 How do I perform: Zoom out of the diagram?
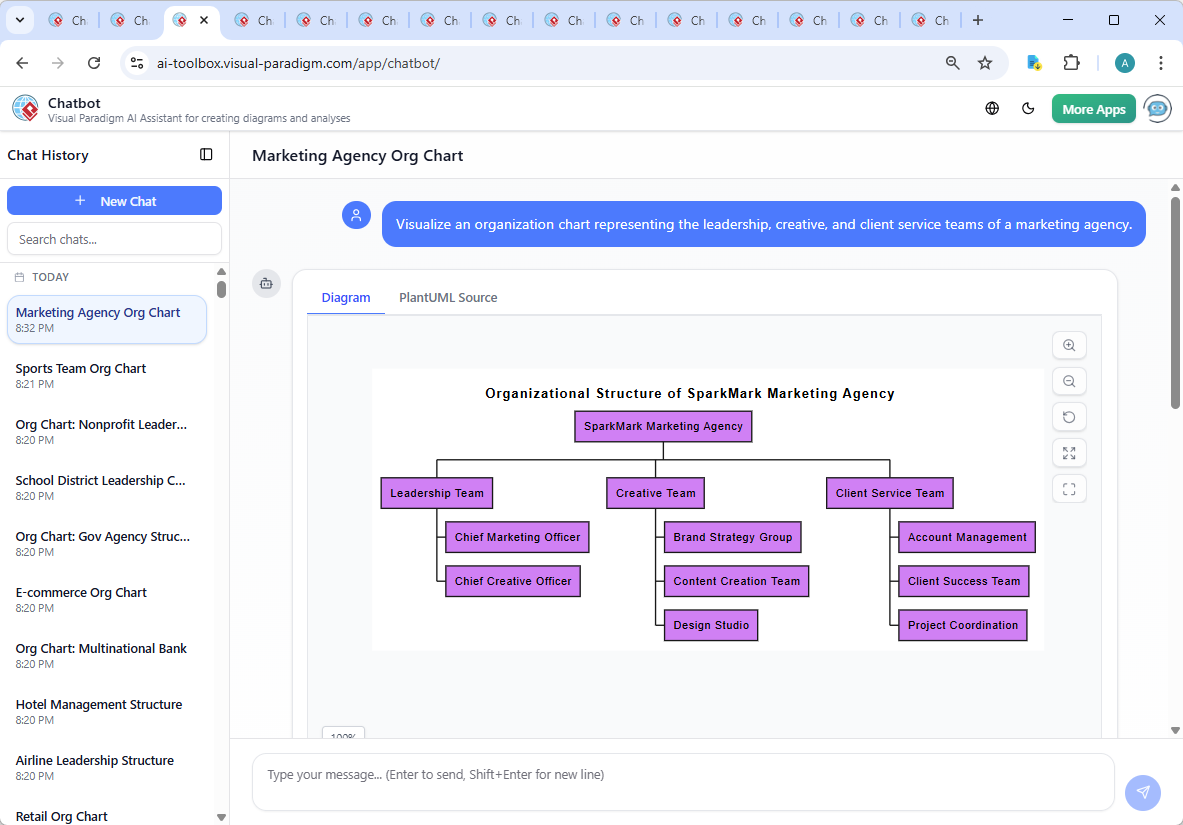(x=1069, y=381)
